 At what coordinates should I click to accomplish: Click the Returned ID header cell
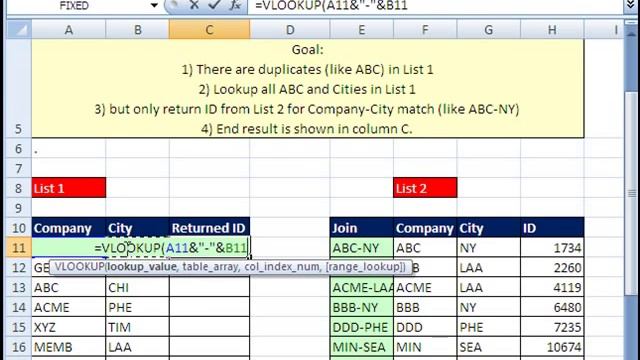click(x=209, y=228)
